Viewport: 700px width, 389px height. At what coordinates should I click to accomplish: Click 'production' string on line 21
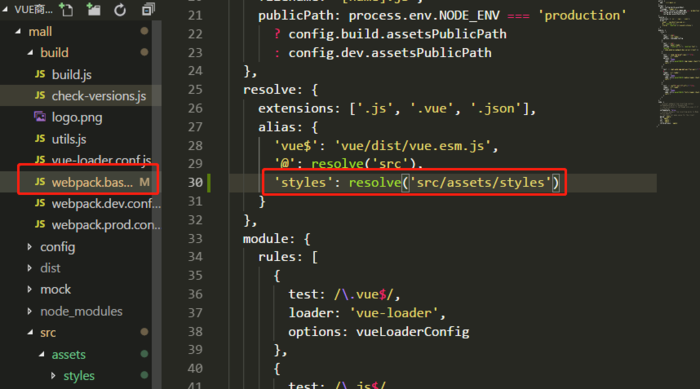582,16
